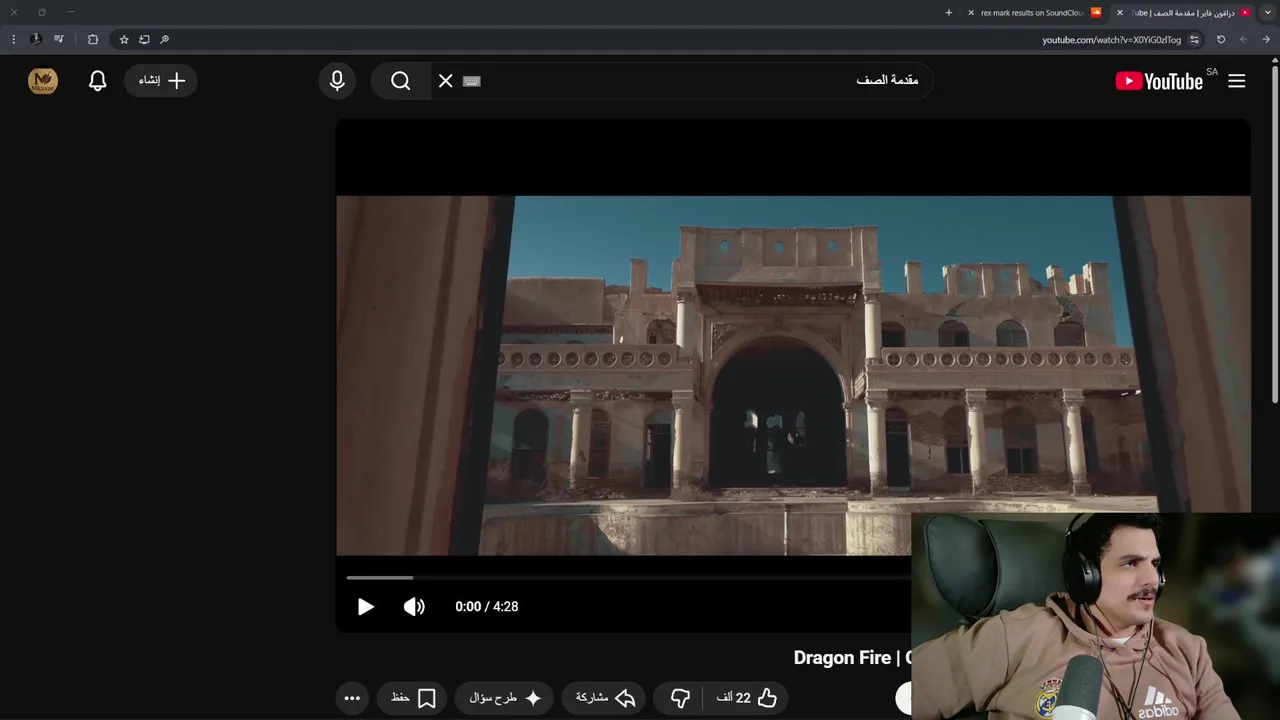Click the 0:00 / 4:28 time display

click(x=487, y=607)
